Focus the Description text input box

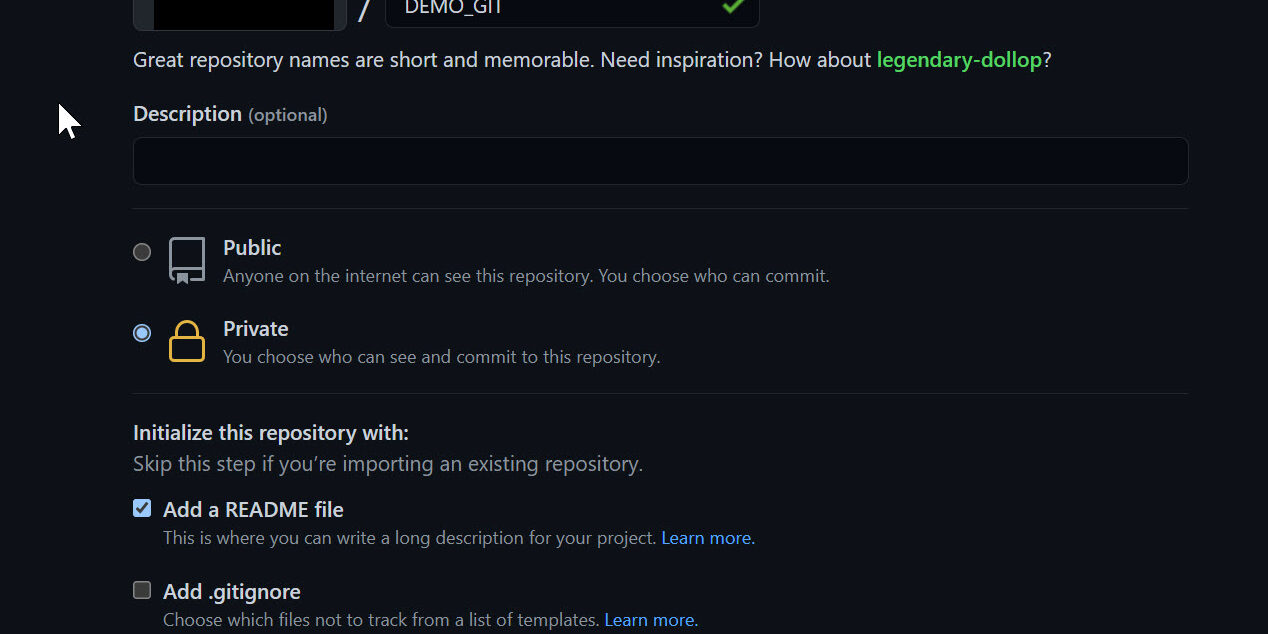[x=660, y=161]
